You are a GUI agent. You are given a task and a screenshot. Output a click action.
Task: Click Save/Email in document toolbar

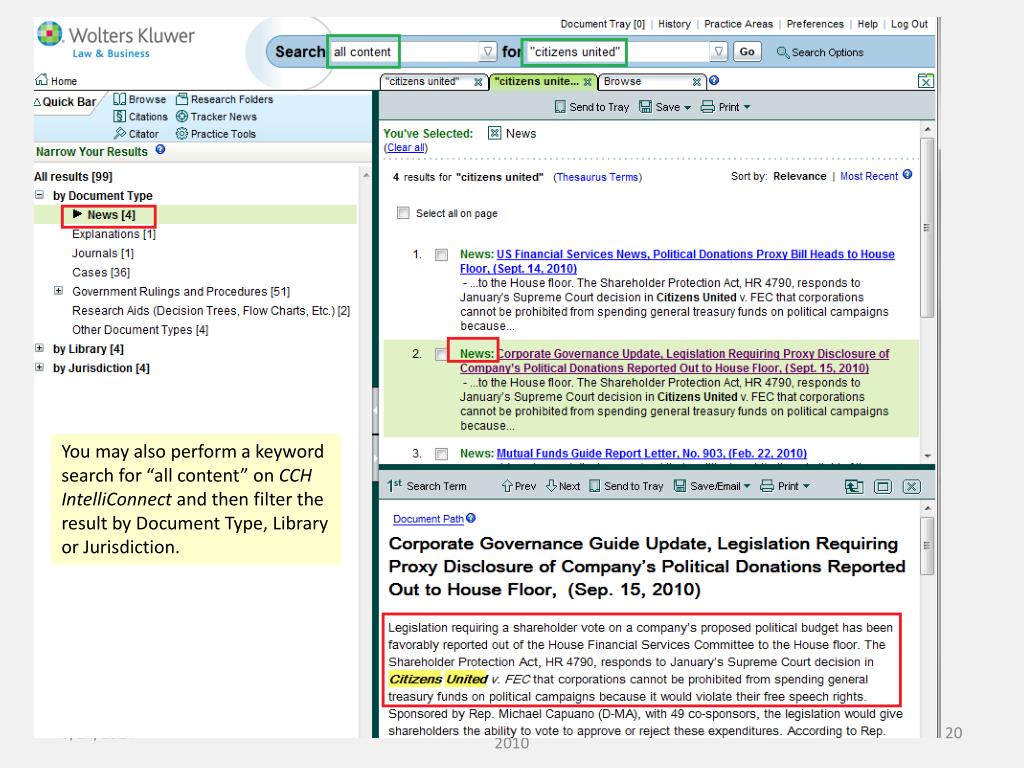tap(712, 486)
